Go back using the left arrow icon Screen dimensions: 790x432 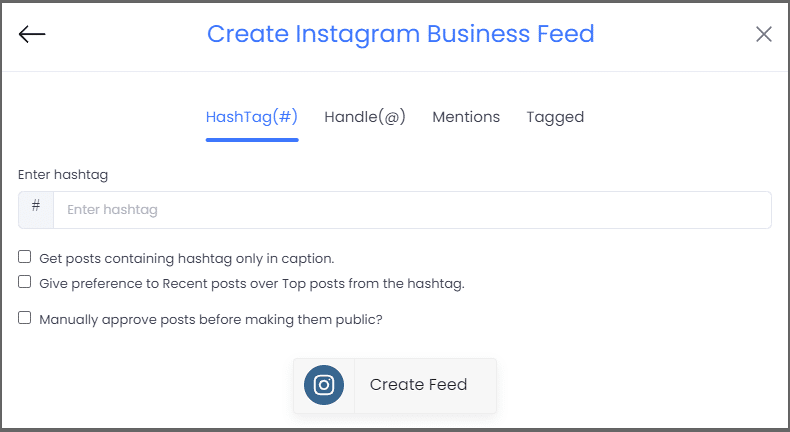click(32, 34)
